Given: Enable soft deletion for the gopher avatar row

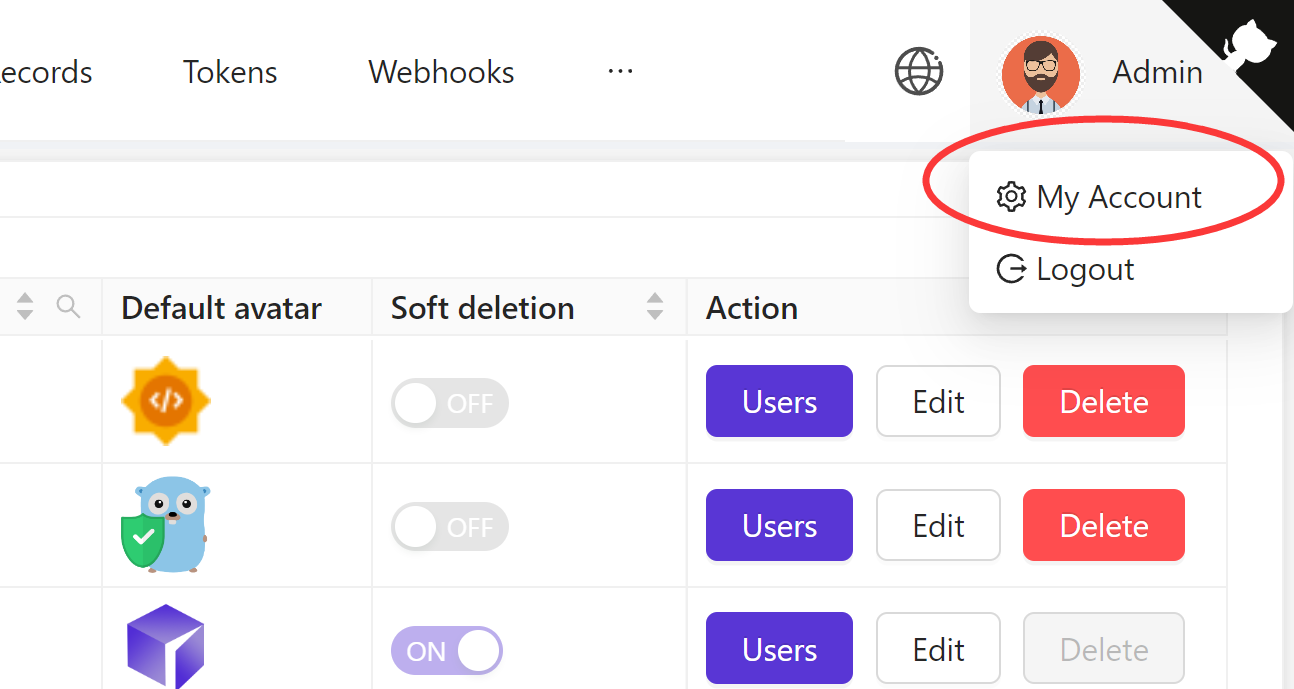Looking at the screenshot, I should click(x=449, y=527).
